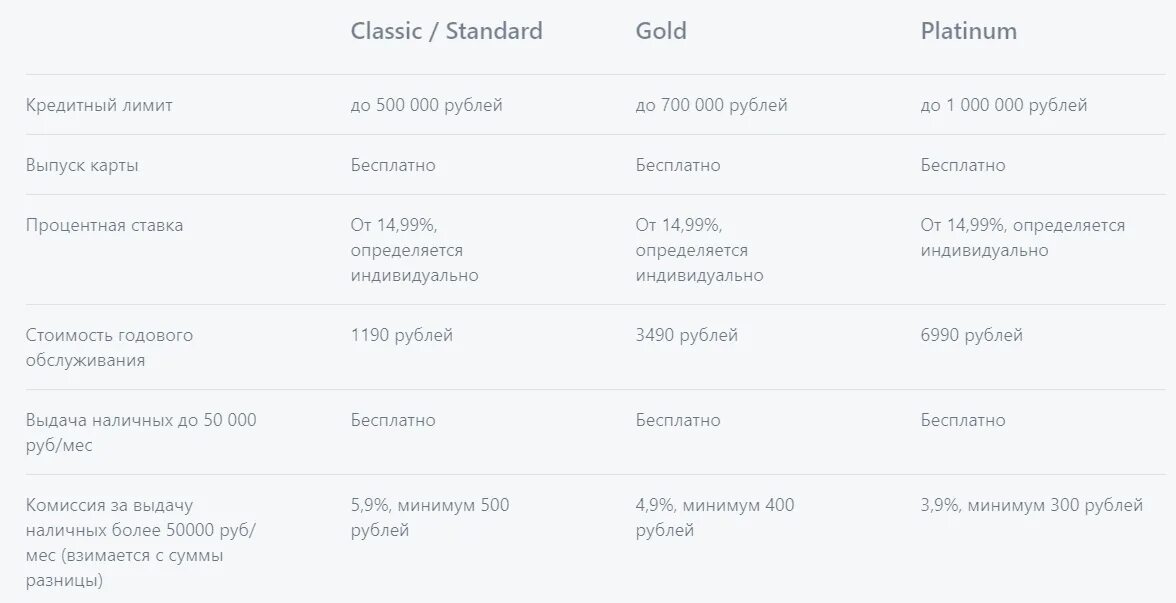The width and height of the screenshot is (1176, 603).
Task: Click the 4,9%, минимум 400 рублей cell
Action: point(714,517)
